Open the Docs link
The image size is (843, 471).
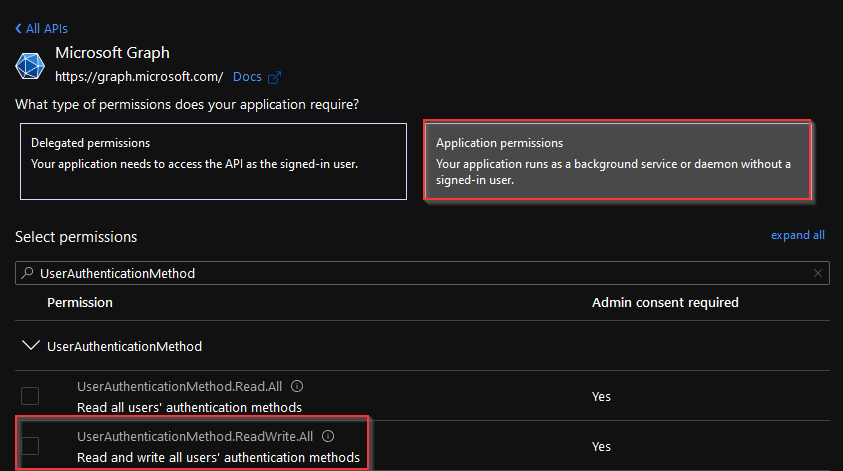tap(247, 77)
